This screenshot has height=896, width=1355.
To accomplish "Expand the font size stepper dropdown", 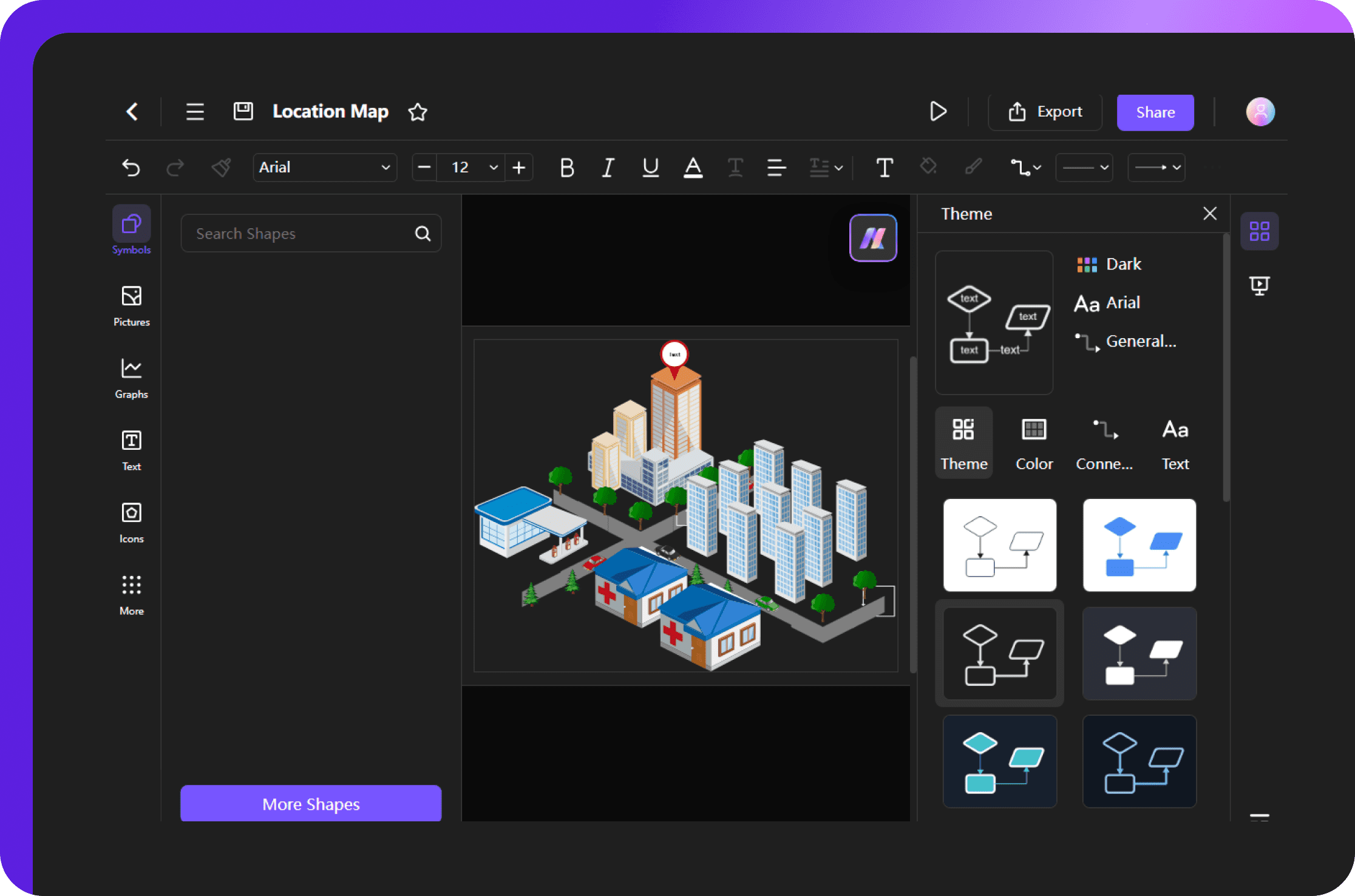I will (x=490, y=167).
